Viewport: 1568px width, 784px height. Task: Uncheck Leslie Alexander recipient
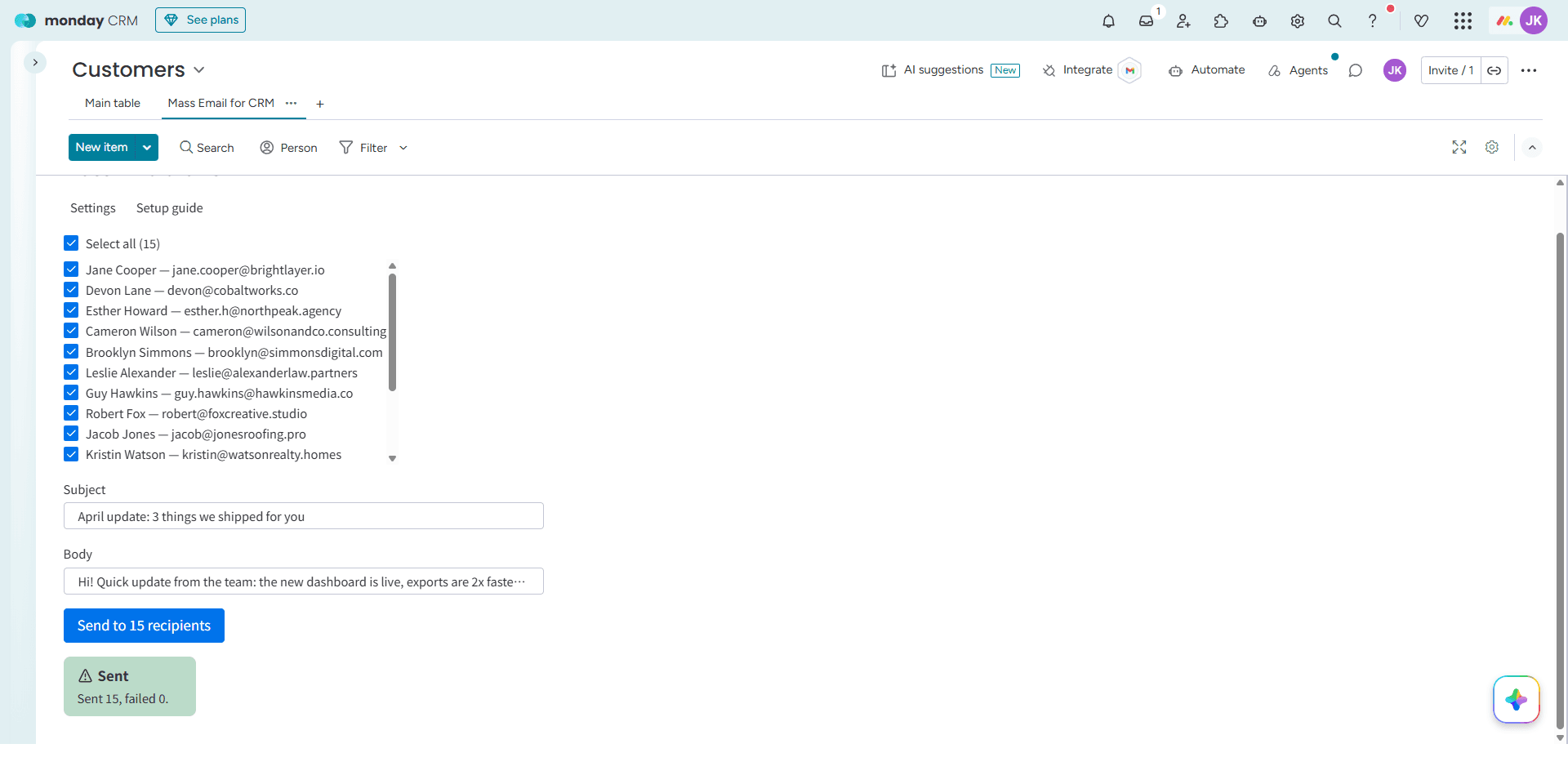point(71,372)
